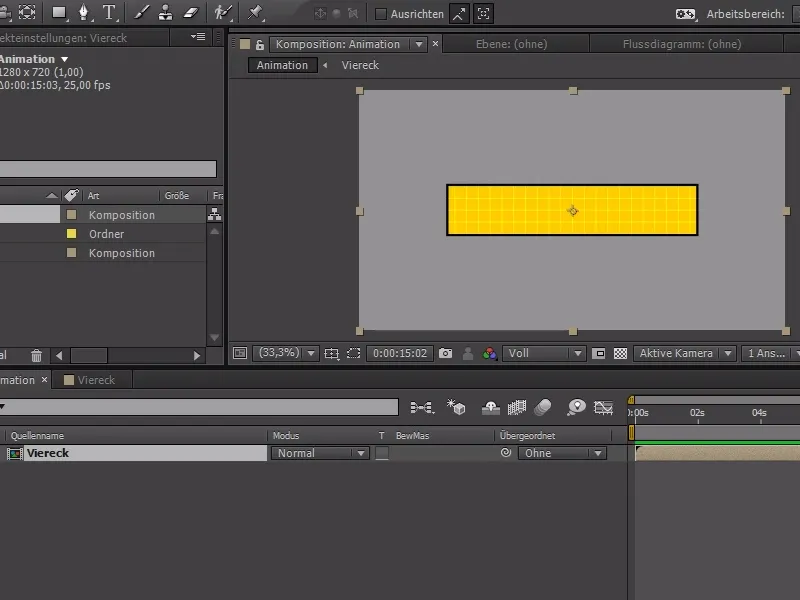
Task: Select the Eraser tool
Action: point(190,13)
